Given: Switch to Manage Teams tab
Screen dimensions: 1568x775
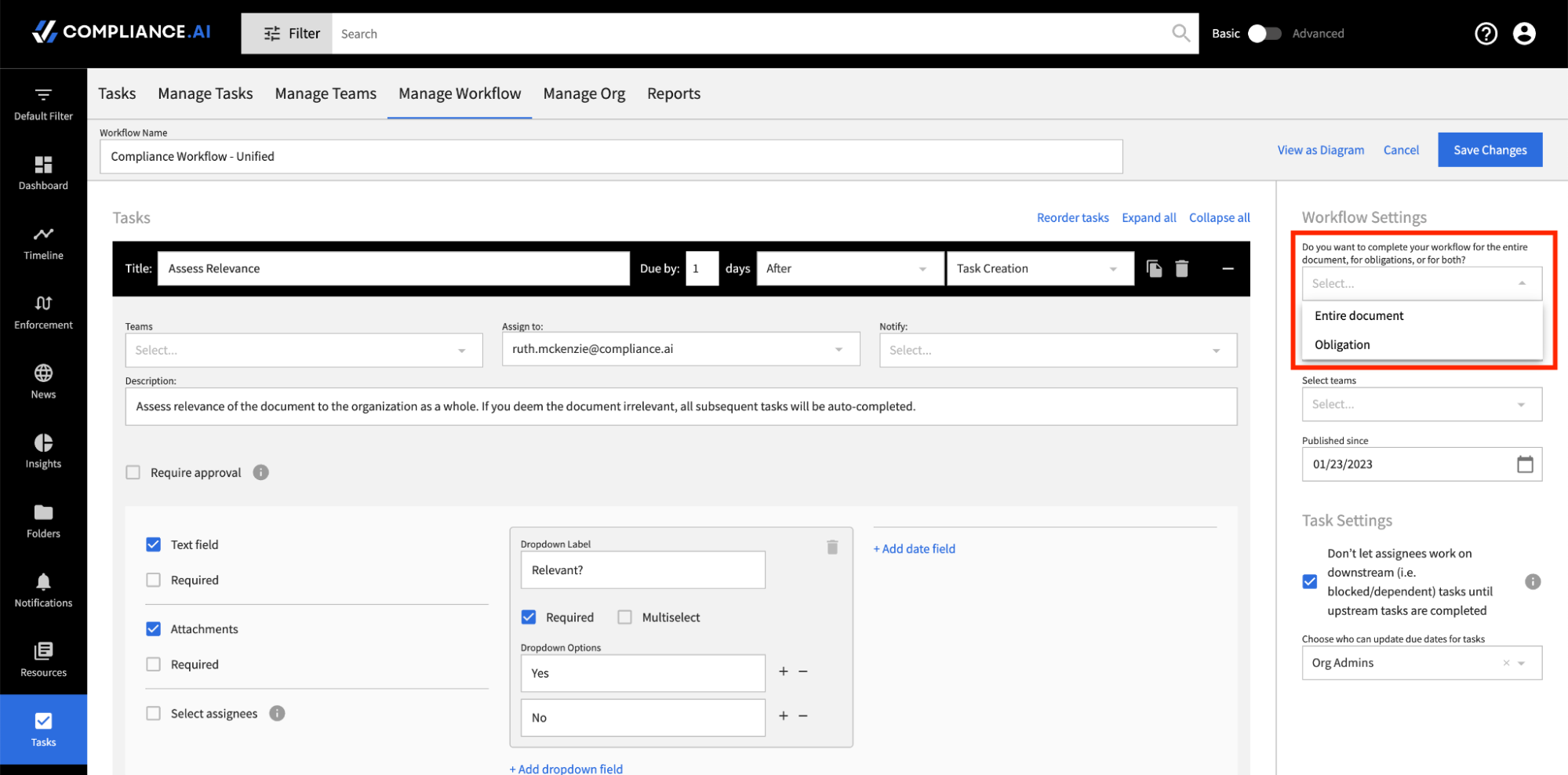Looking at the screenshot, I should pyautogui.click(x=326, y=93).
